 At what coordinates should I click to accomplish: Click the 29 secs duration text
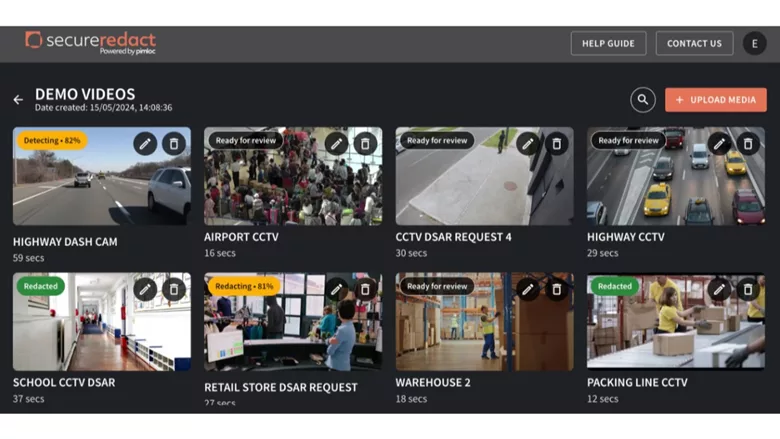(x=603, y=253)
